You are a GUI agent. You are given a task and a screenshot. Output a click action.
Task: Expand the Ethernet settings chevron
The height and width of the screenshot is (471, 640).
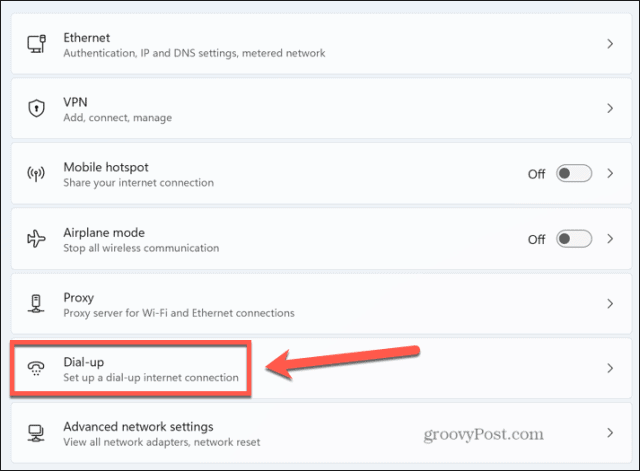(610, 44)
